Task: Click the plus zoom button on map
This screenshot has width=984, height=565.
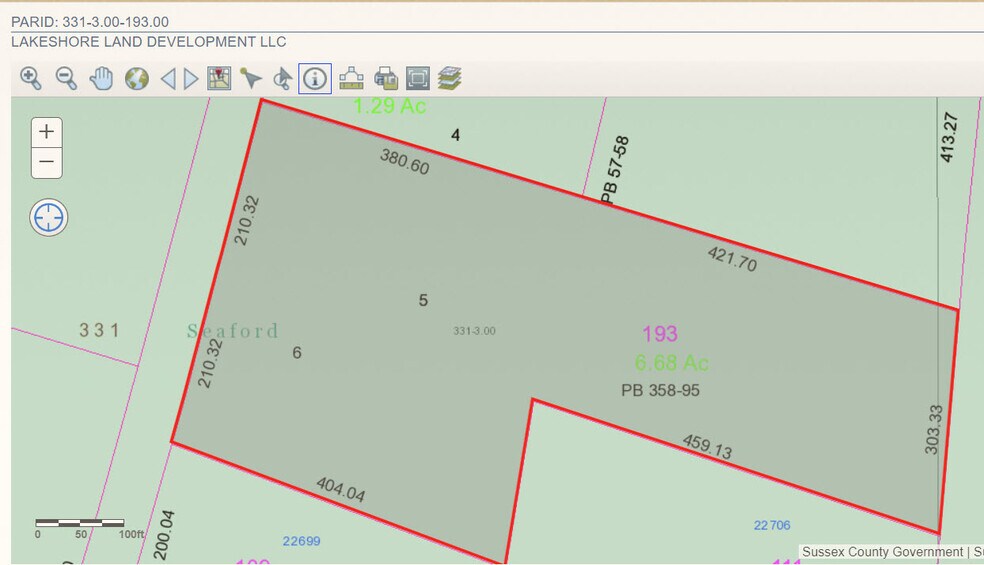Action: pyautogui.click(x=46, y=132)
